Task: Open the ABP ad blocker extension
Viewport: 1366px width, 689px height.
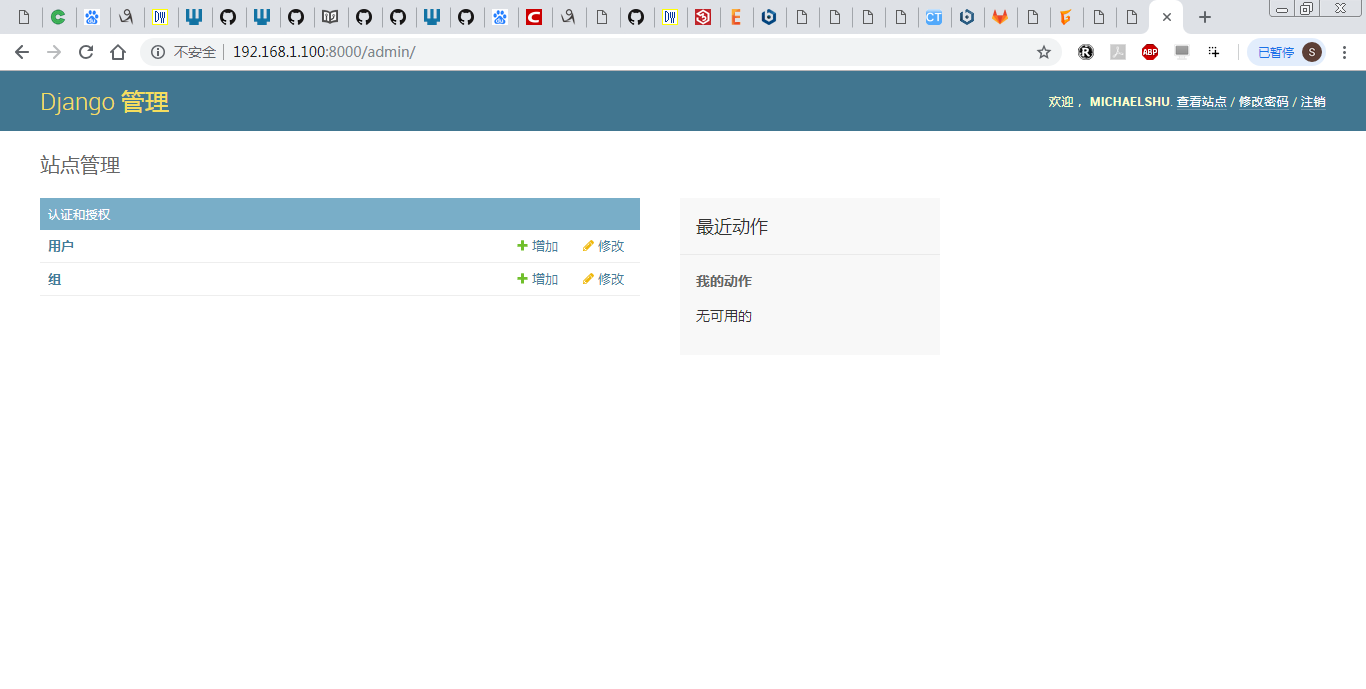Action: point(1150,52)
